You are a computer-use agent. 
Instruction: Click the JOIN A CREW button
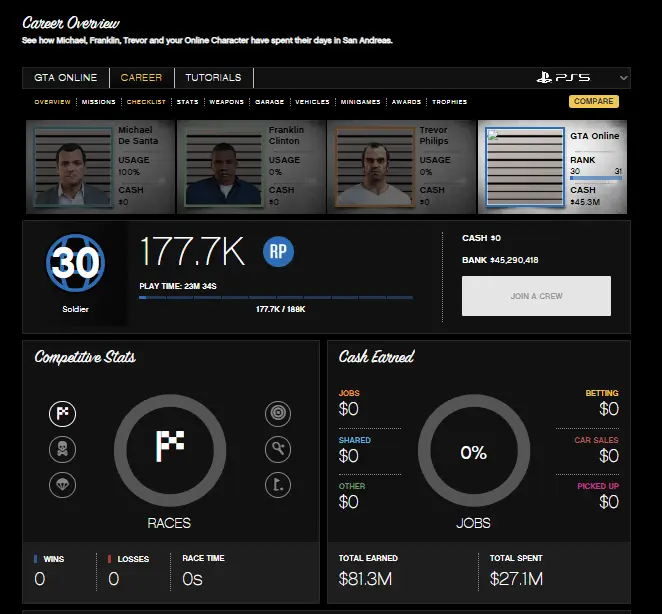point(536,296)
